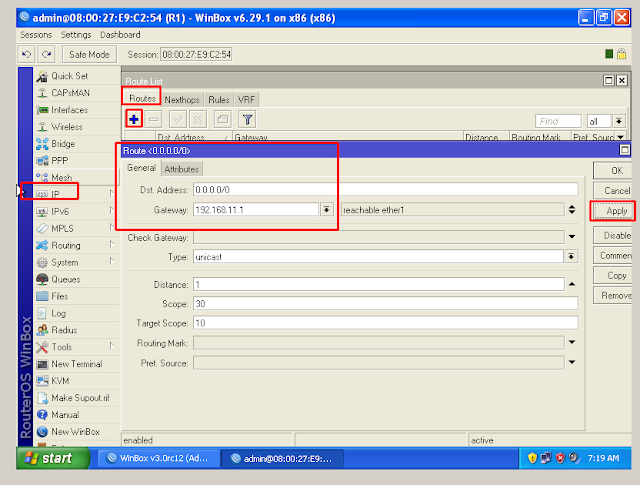Open Gateway field dropdown arrow
Image resolution: width=640 pixels, height=485 pixels.
[327, 210]
